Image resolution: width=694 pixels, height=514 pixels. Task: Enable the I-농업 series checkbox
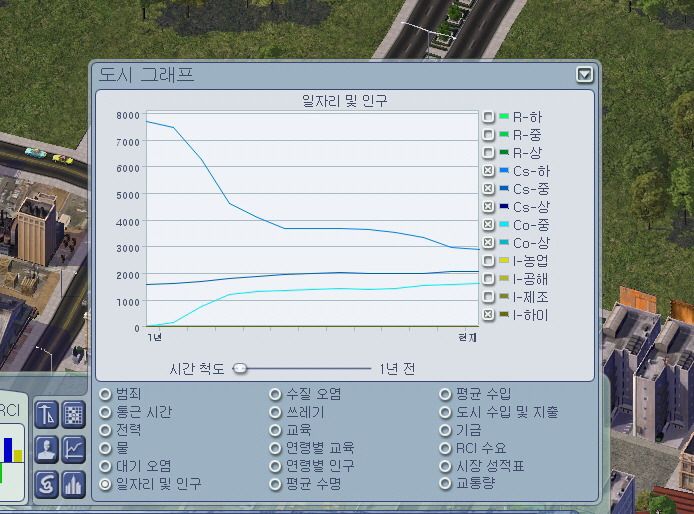point(488,261)
